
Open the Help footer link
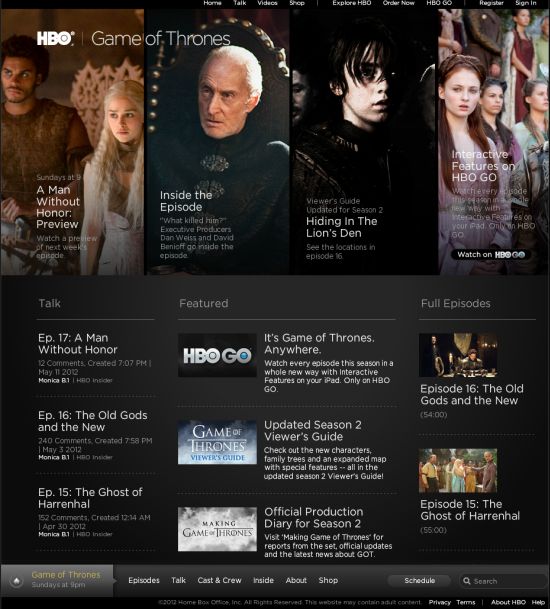[x=538, y=602]
